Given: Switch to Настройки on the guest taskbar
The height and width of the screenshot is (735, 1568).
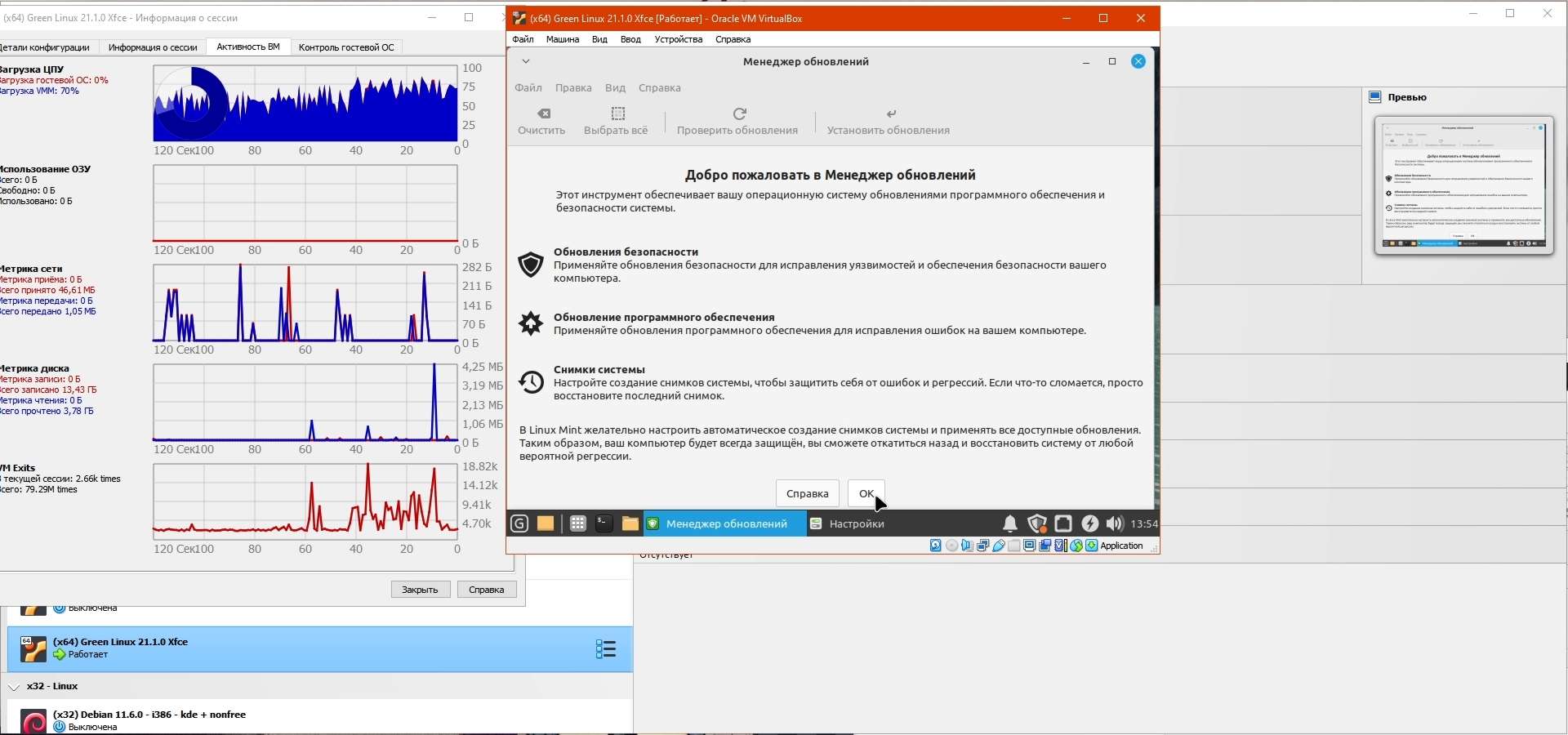Looking at the screenshot, I should (x=848, y=524).
